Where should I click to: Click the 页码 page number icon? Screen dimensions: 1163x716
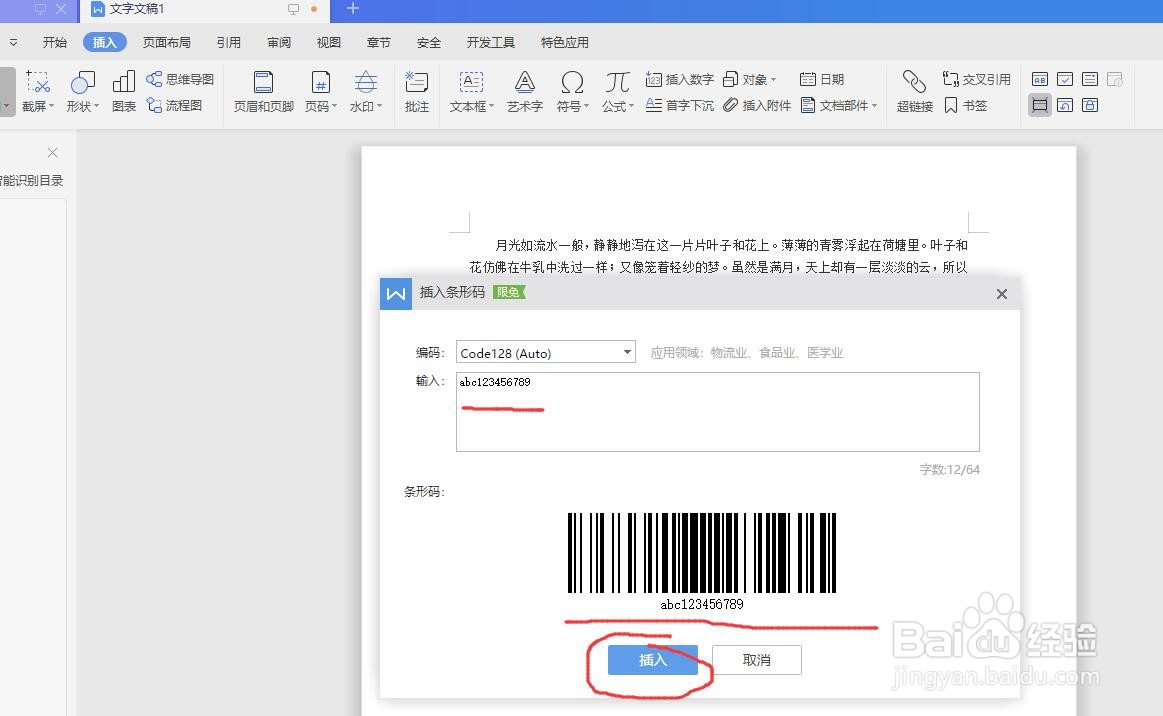[x=320, y=82]
